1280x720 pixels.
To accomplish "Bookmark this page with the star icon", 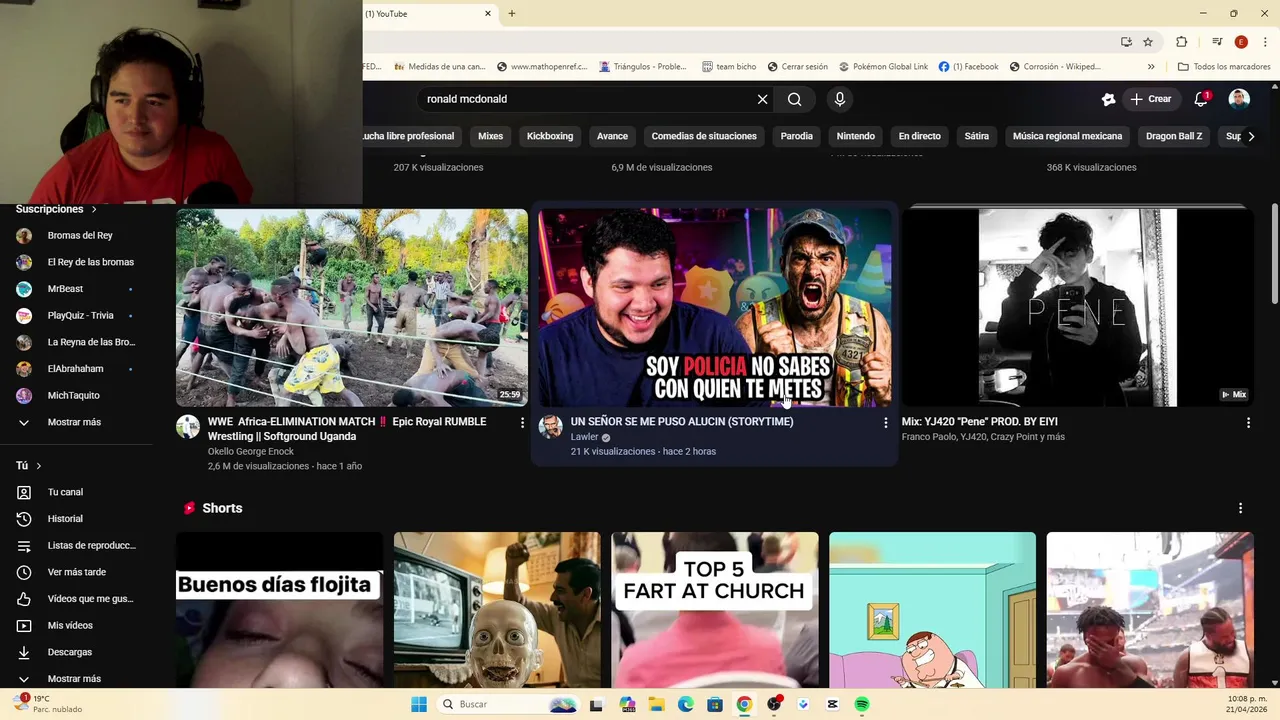I will (x=1148, y=42).
